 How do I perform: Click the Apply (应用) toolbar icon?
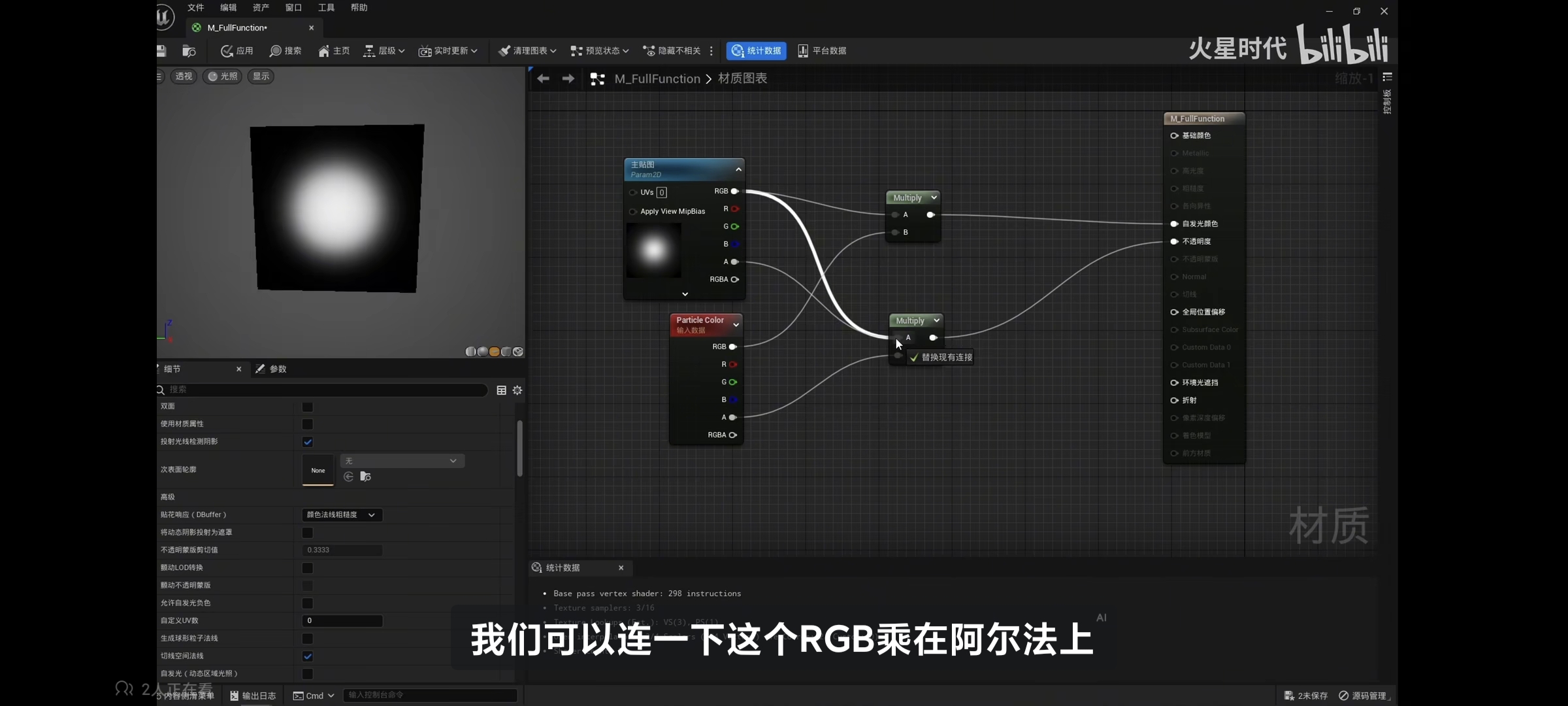pos(227,51)
